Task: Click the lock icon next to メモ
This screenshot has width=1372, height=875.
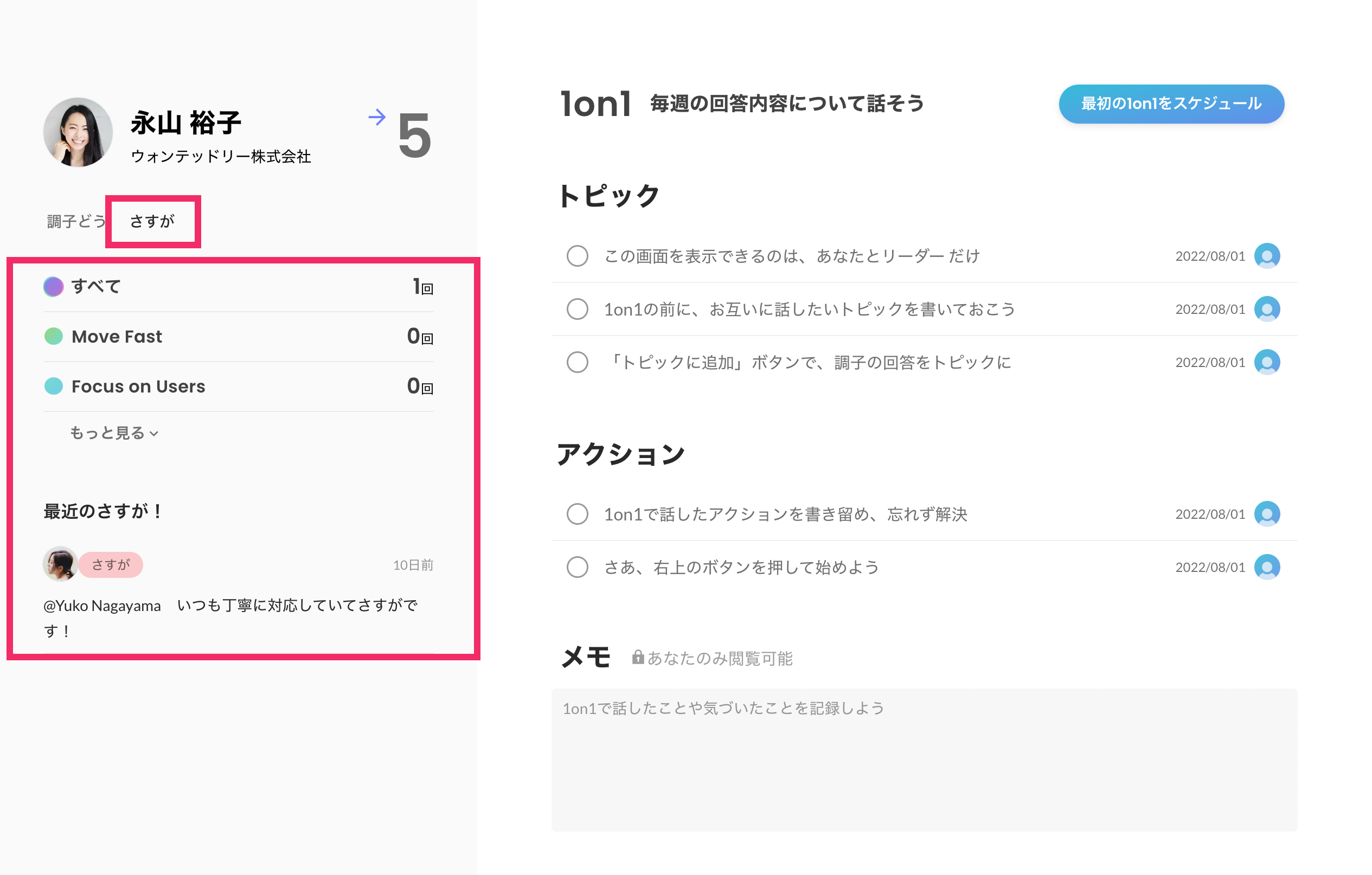Action: 638,658
